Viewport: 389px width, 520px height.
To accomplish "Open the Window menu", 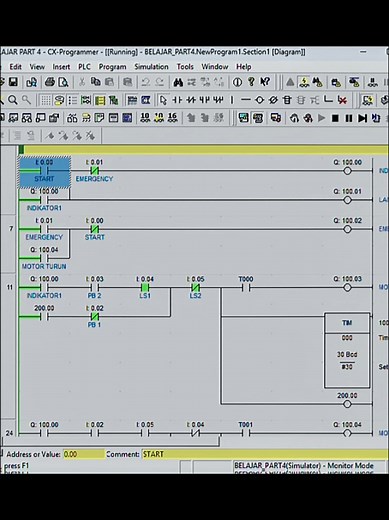I will (215, 67).
